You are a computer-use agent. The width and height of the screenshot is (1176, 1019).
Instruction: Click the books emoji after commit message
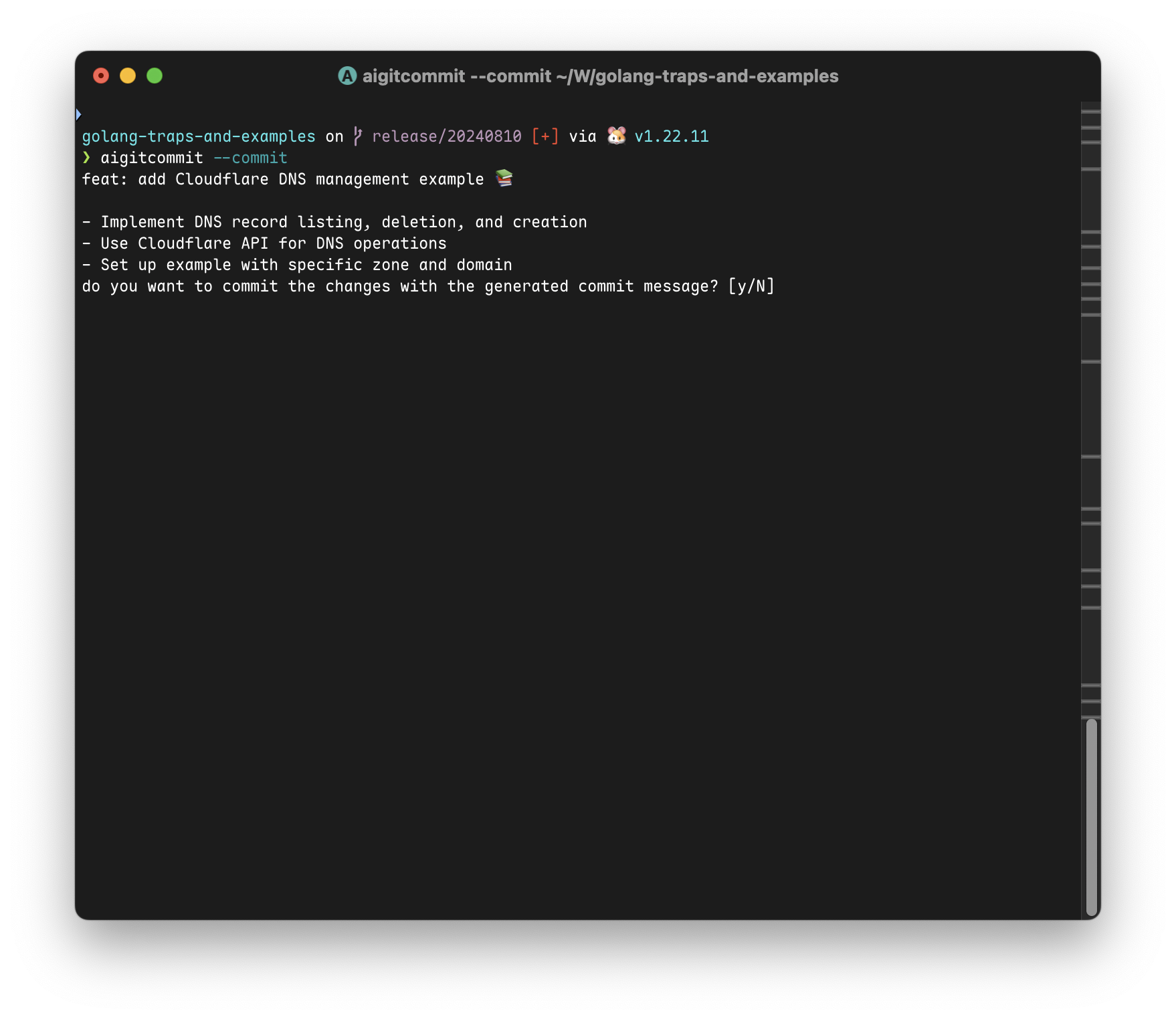point(504,179)
